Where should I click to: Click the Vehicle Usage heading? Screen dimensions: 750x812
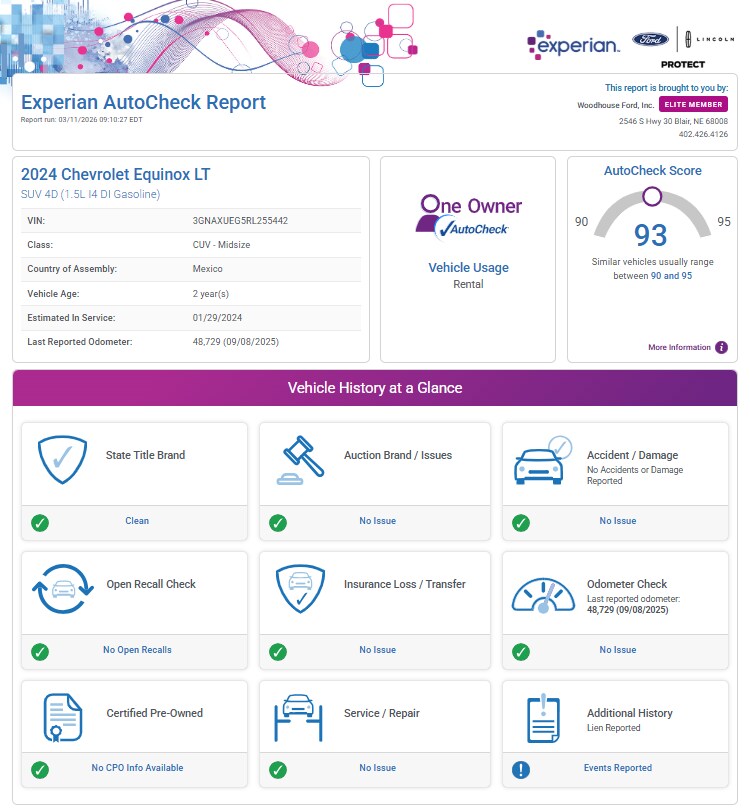pos(468,268)
